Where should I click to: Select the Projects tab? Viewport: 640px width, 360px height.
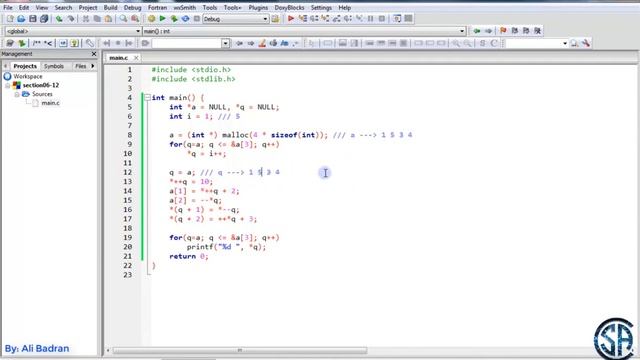pyautogui.click(x=25, y=66)
